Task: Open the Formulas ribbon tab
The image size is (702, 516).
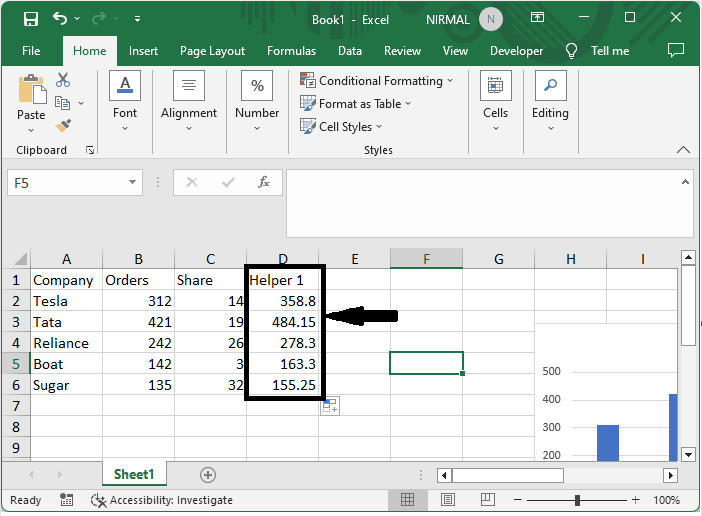Action: click(x=291, y=51)
